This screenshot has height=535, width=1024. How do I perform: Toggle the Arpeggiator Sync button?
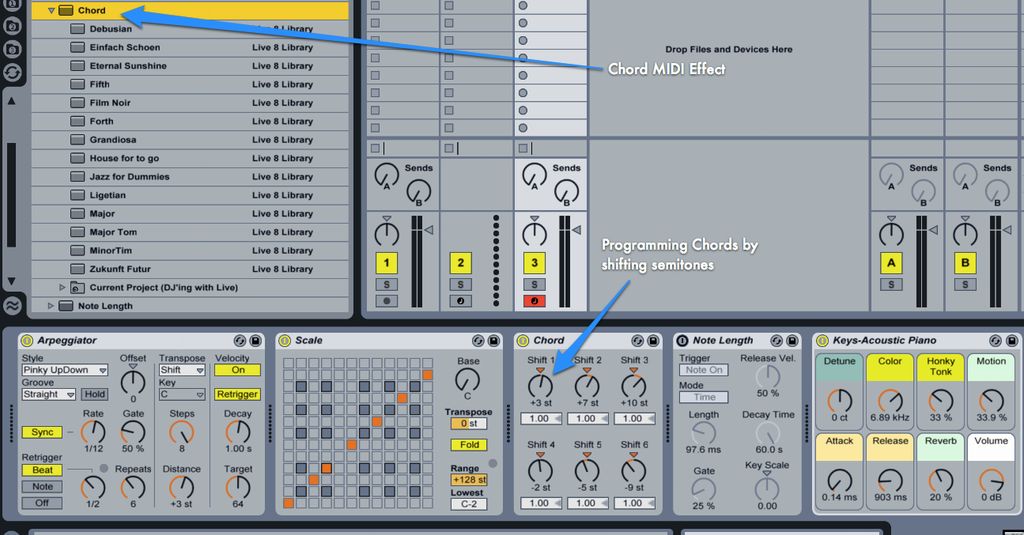coord(42,432)
